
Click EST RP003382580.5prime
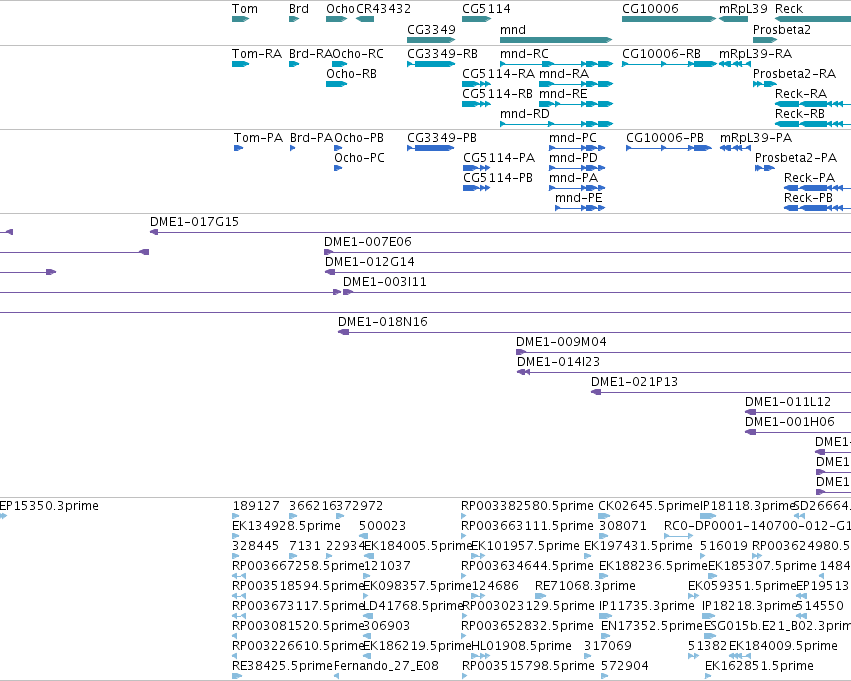464,516
